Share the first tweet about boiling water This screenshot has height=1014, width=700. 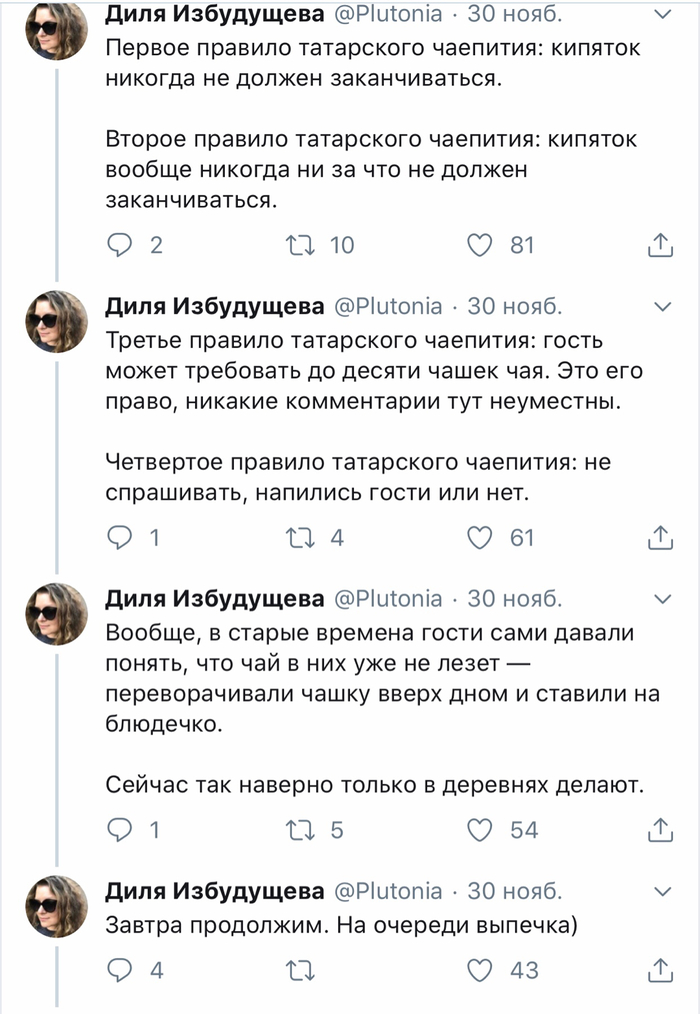pyautogui.click(x=659, y=245)
